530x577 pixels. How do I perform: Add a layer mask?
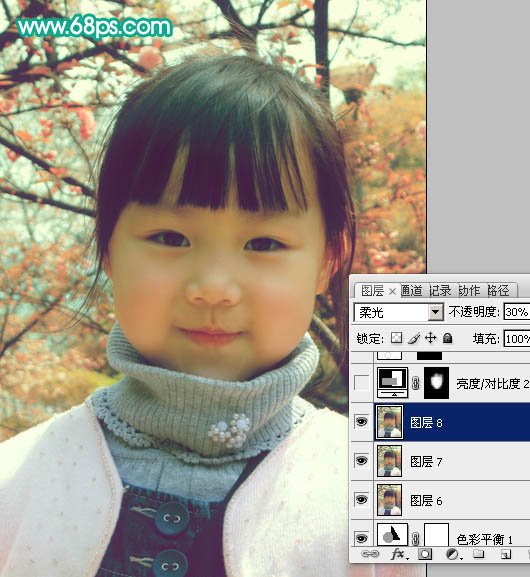[425, 554]
